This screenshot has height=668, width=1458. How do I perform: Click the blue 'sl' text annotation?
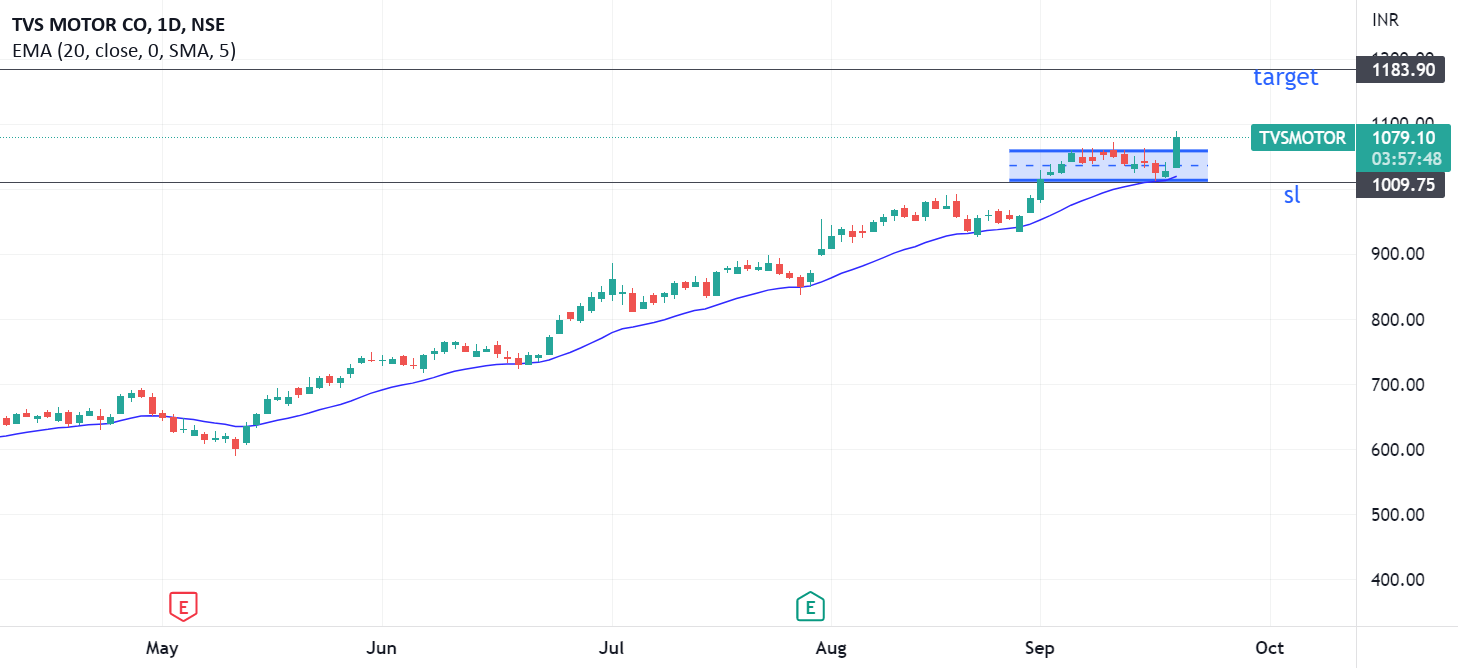tap(1292, 195)
